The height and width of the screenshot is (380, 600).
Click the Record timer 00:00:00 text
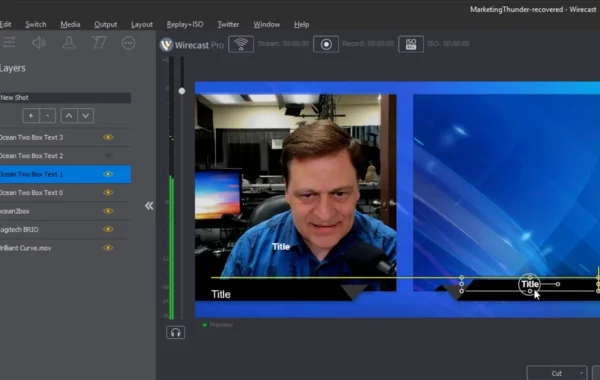pyautogui.click(x=368, y=44)
